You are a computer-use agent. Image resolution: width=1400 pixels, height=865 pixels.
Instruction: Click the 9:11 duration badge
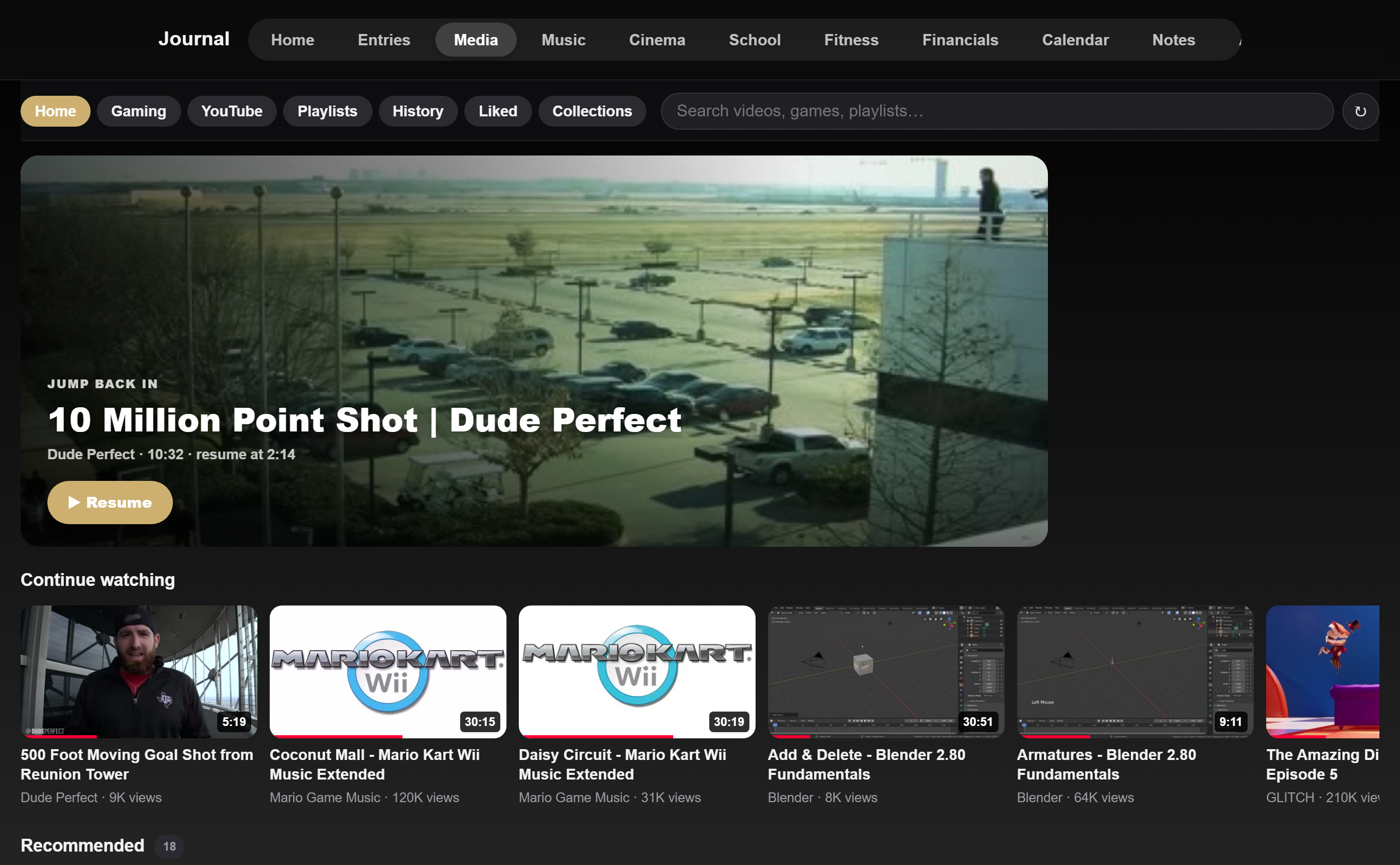pos(1230,721)
